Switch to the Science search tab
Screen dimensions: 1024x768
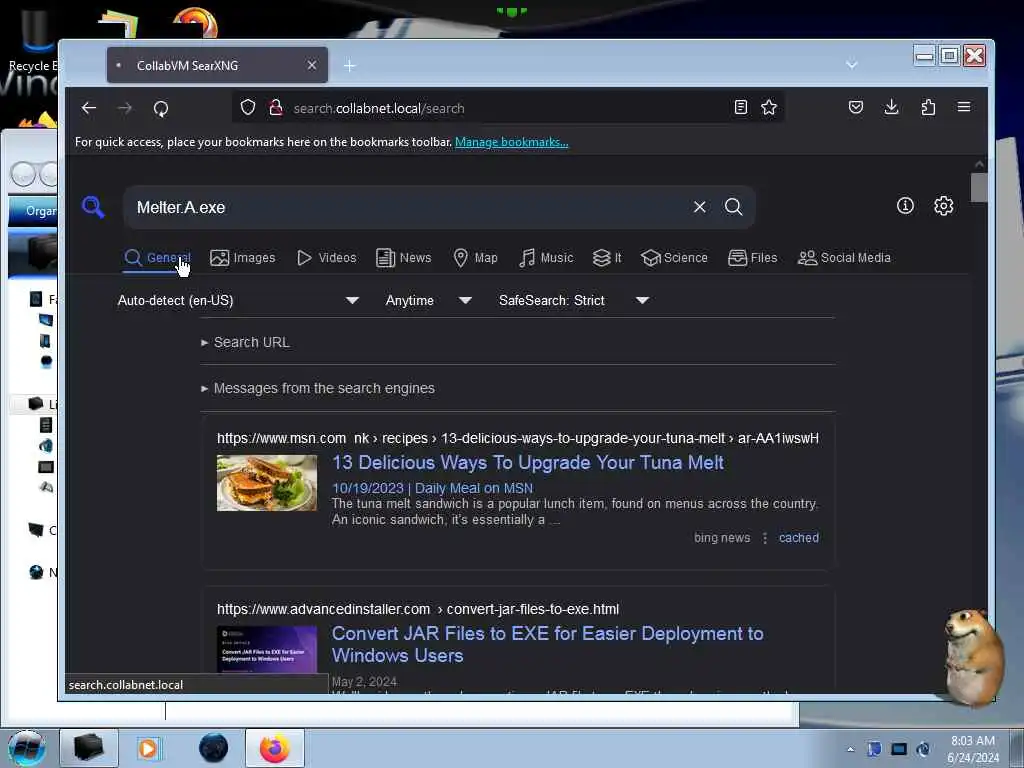tap(674, 257)
